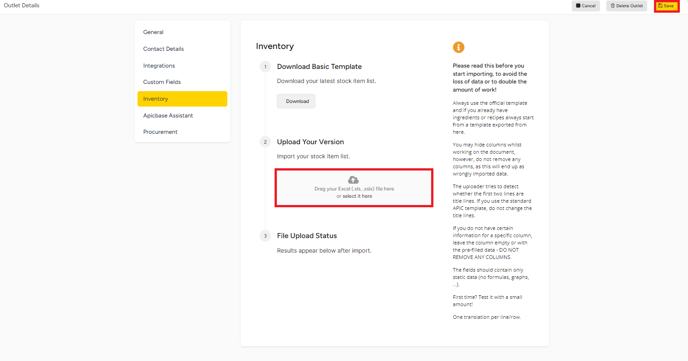Click 'Download your latest stock item list.' text

coord(326,81)
